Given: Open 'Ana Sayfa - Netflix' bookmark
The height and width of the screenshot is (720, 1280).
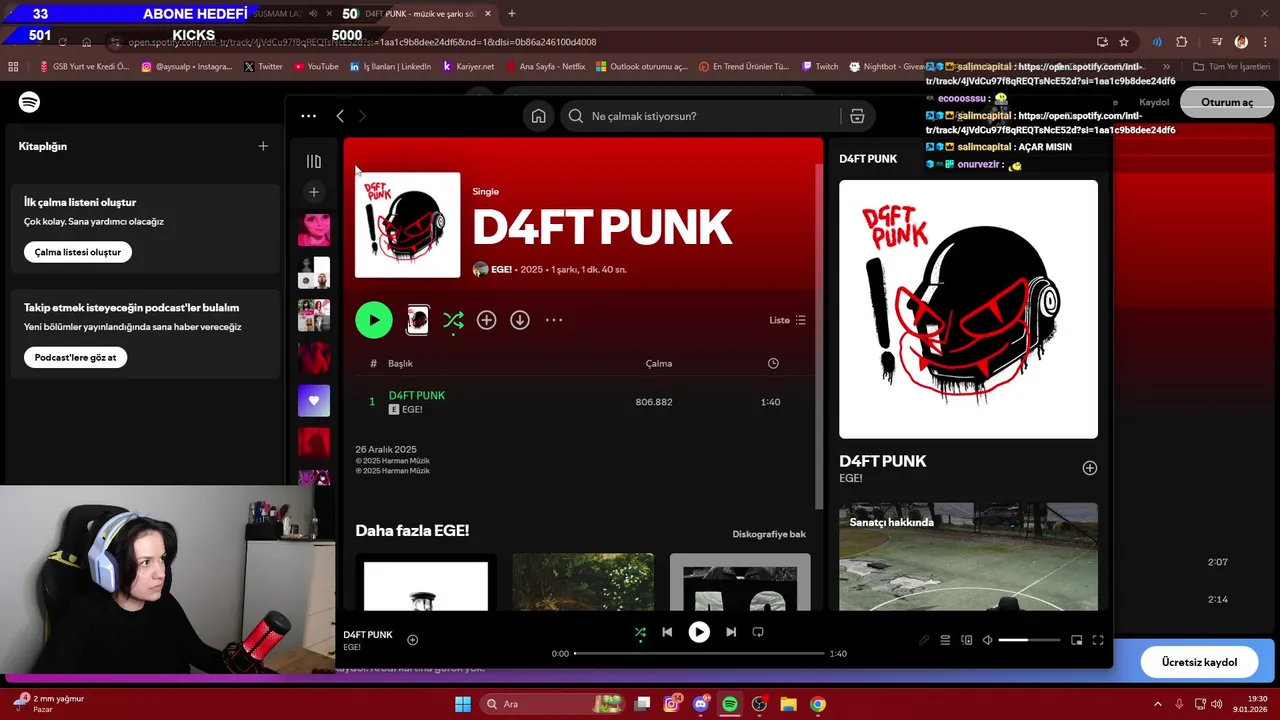Looking at the screenshot, I should pos(546,67).
